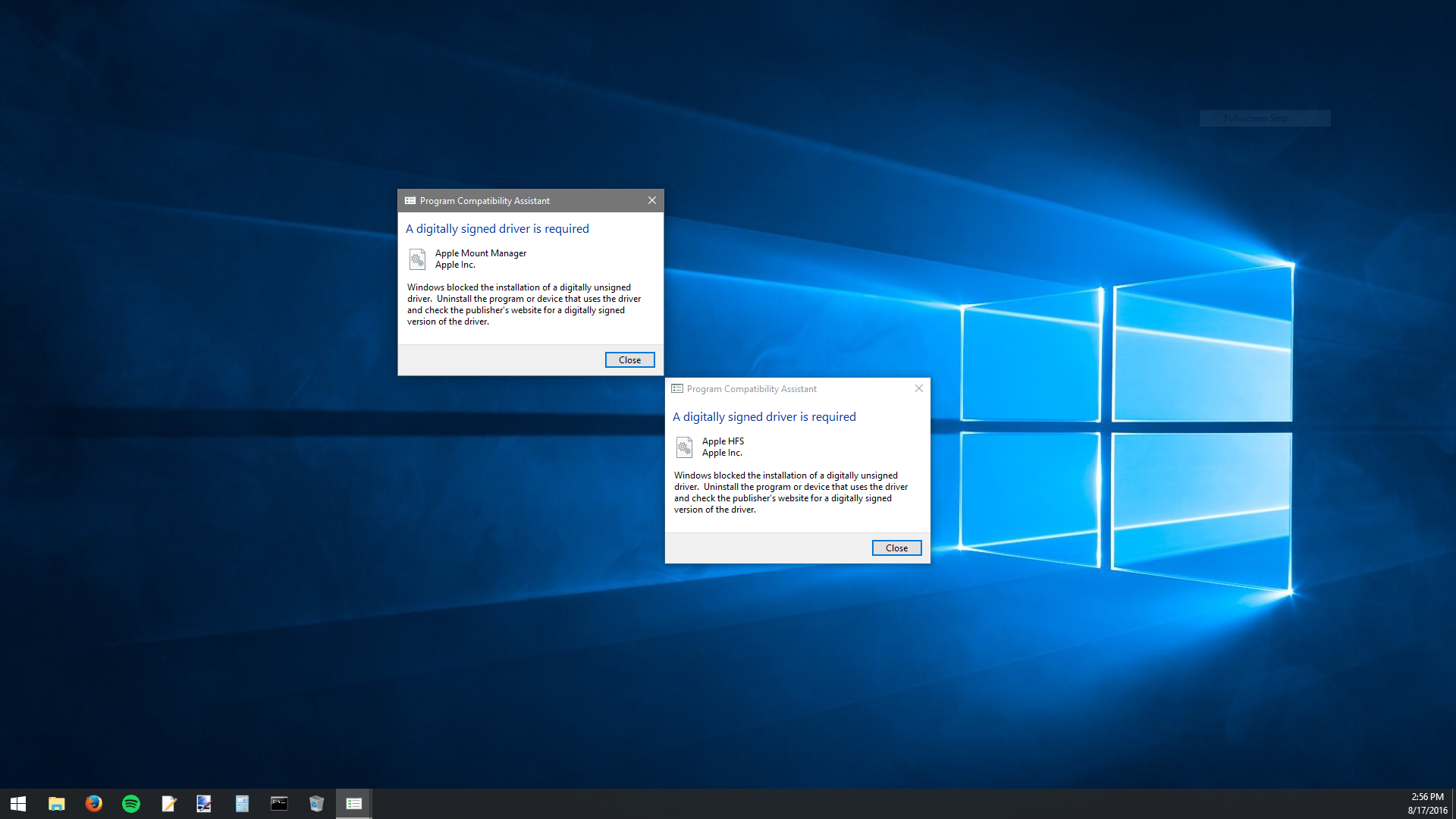Open the clock and date in system tray
The width and height of the screenshot is (1456, 819).
coord(1427,803)
